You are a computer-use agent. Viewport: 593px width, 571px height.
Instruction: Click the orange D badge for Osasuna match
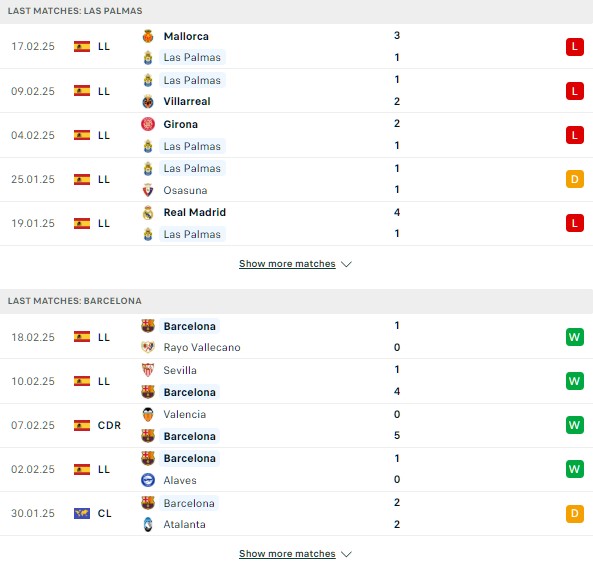pos(574,179)
